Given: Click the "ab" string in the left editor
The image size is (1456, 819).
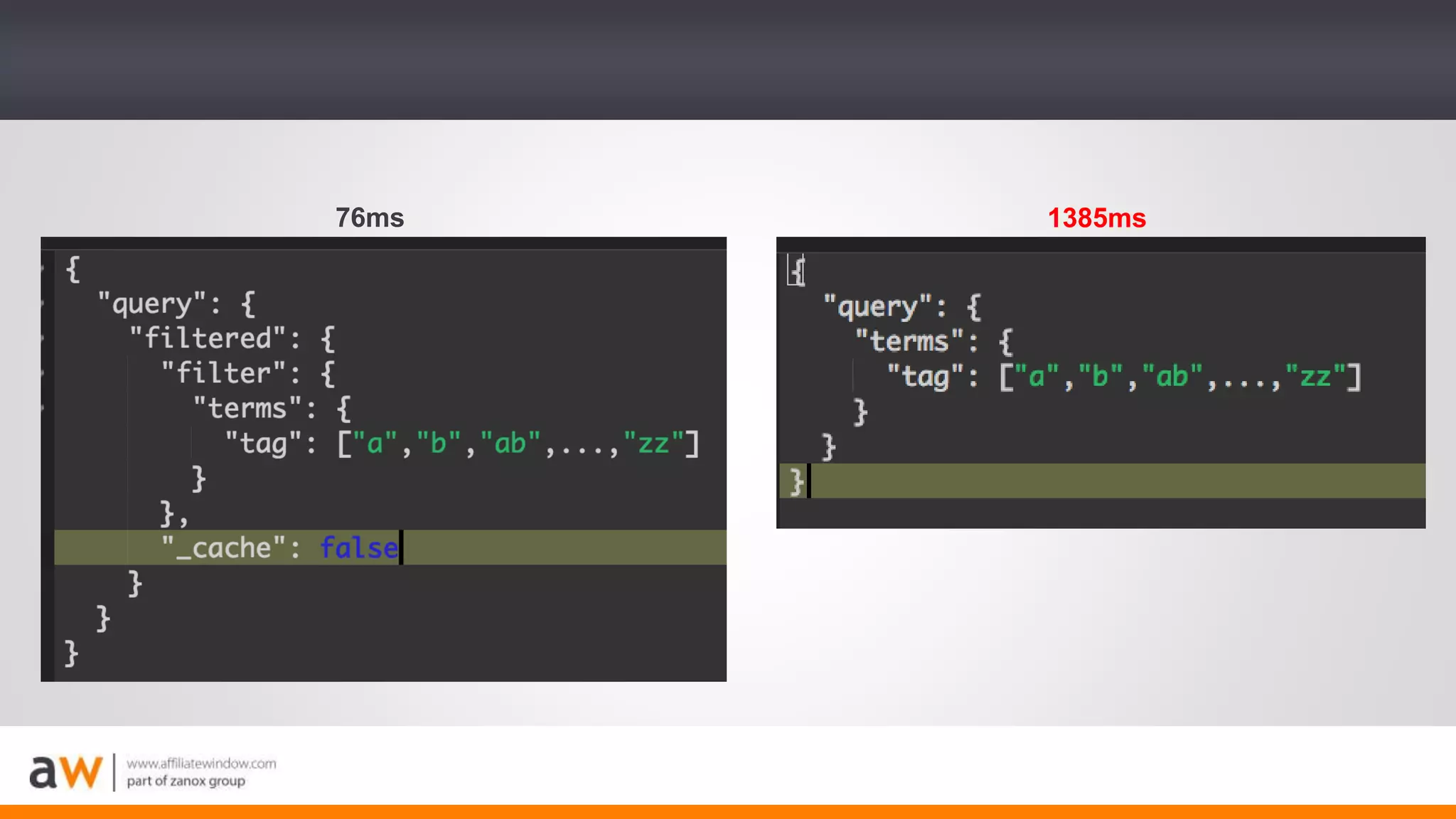Looking at the screenshot, I should pyautogui.click(x=510, y=443).
